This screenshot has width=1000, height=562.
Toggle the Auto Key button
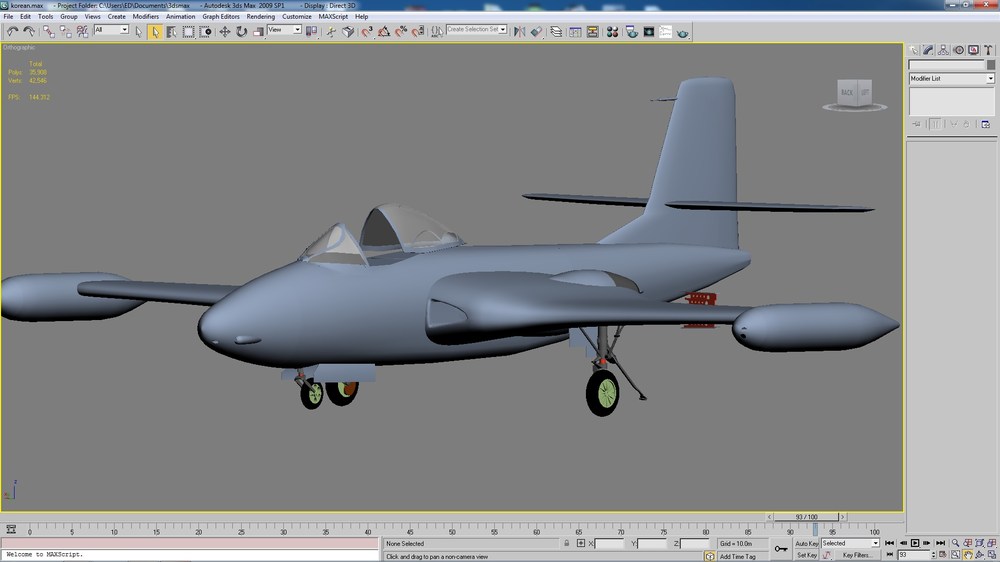click(806, 544)
